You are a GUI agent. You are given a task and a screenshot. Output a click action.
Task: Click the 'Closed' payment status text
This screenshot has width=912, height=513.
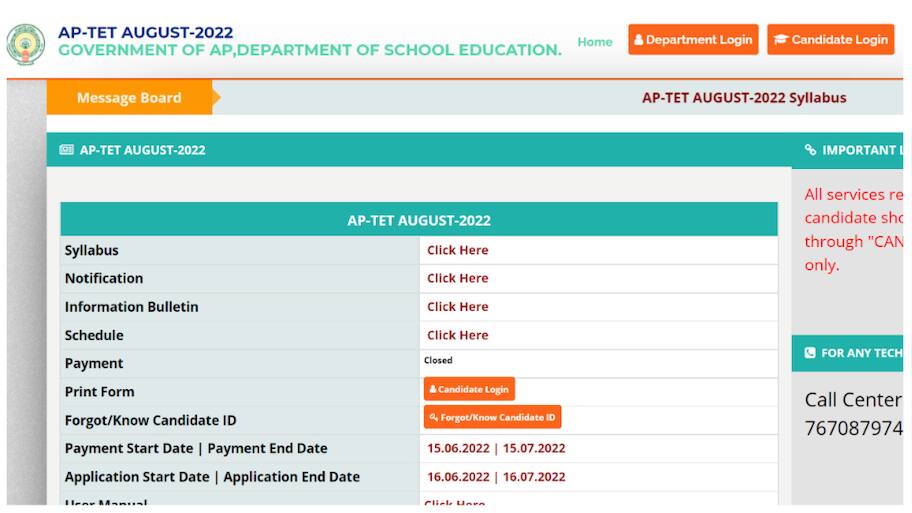click(x=438, y=361)
